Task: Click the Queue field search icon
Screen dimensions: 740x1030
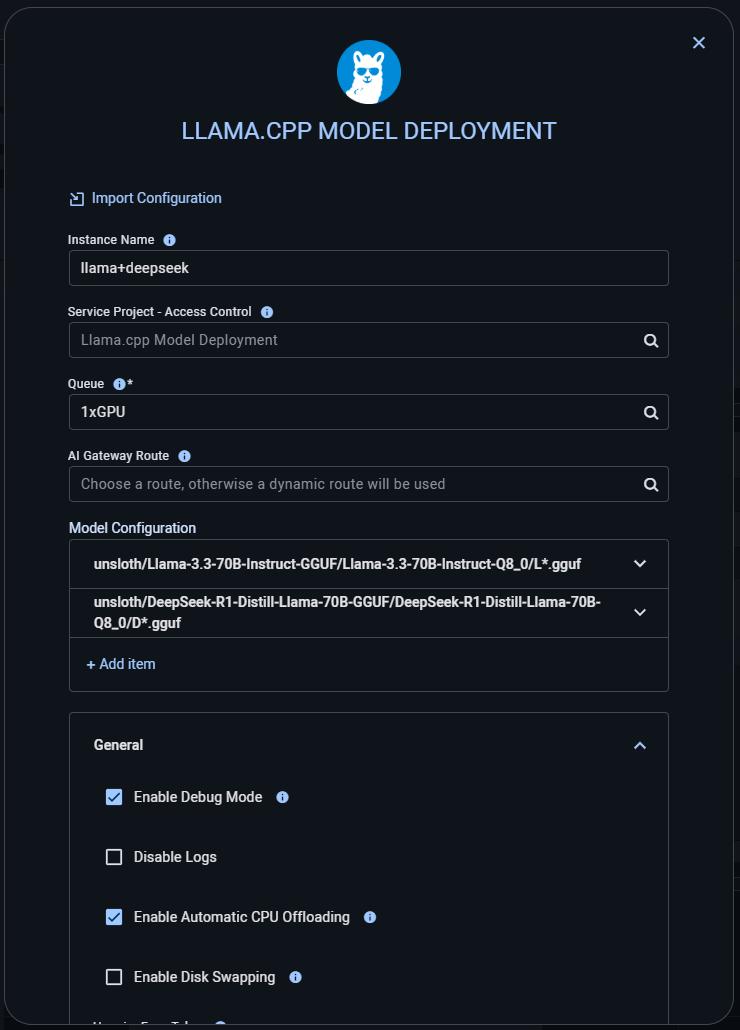Action: tap(651, 412)
